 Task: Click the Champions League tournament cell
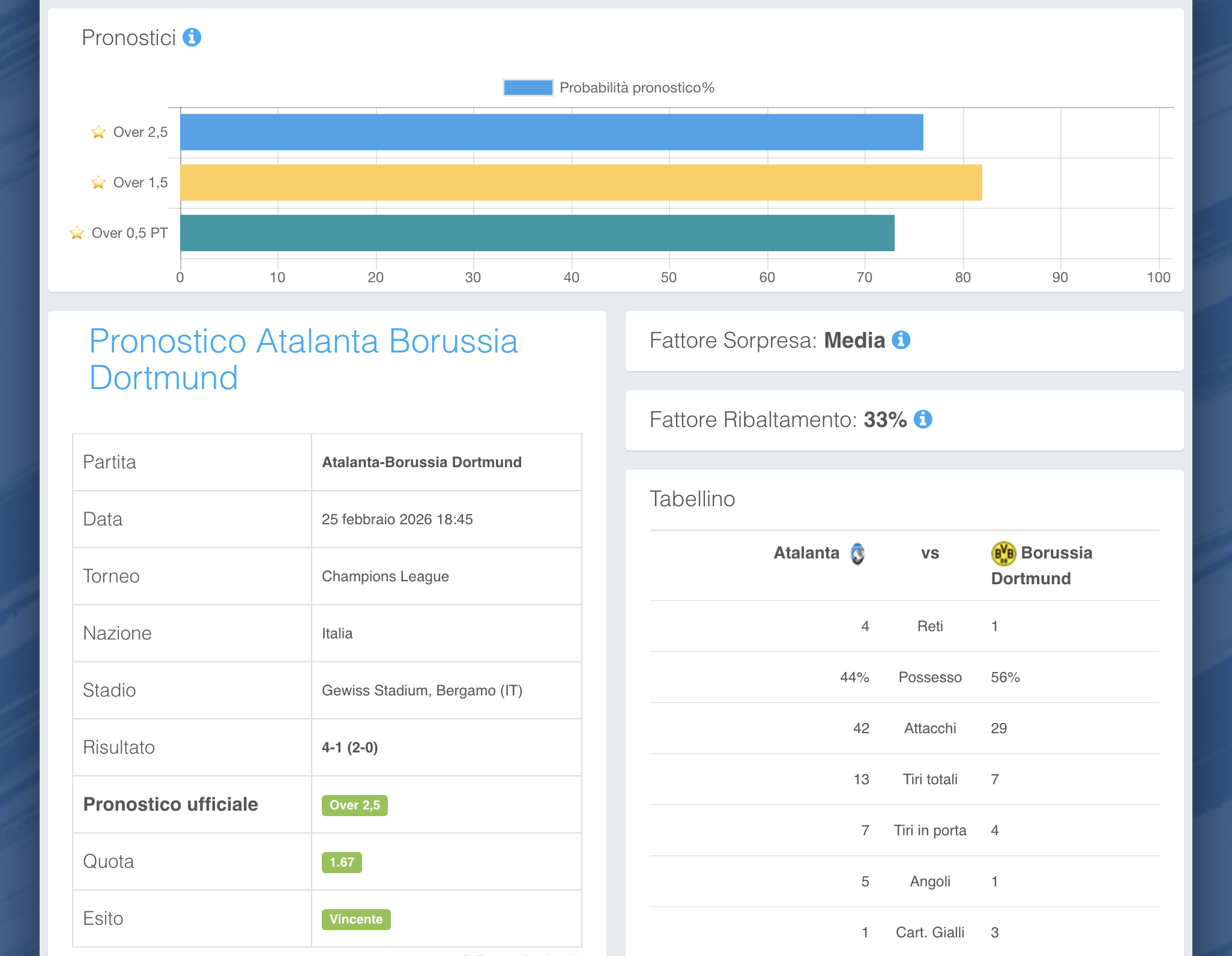pos(385,576)
